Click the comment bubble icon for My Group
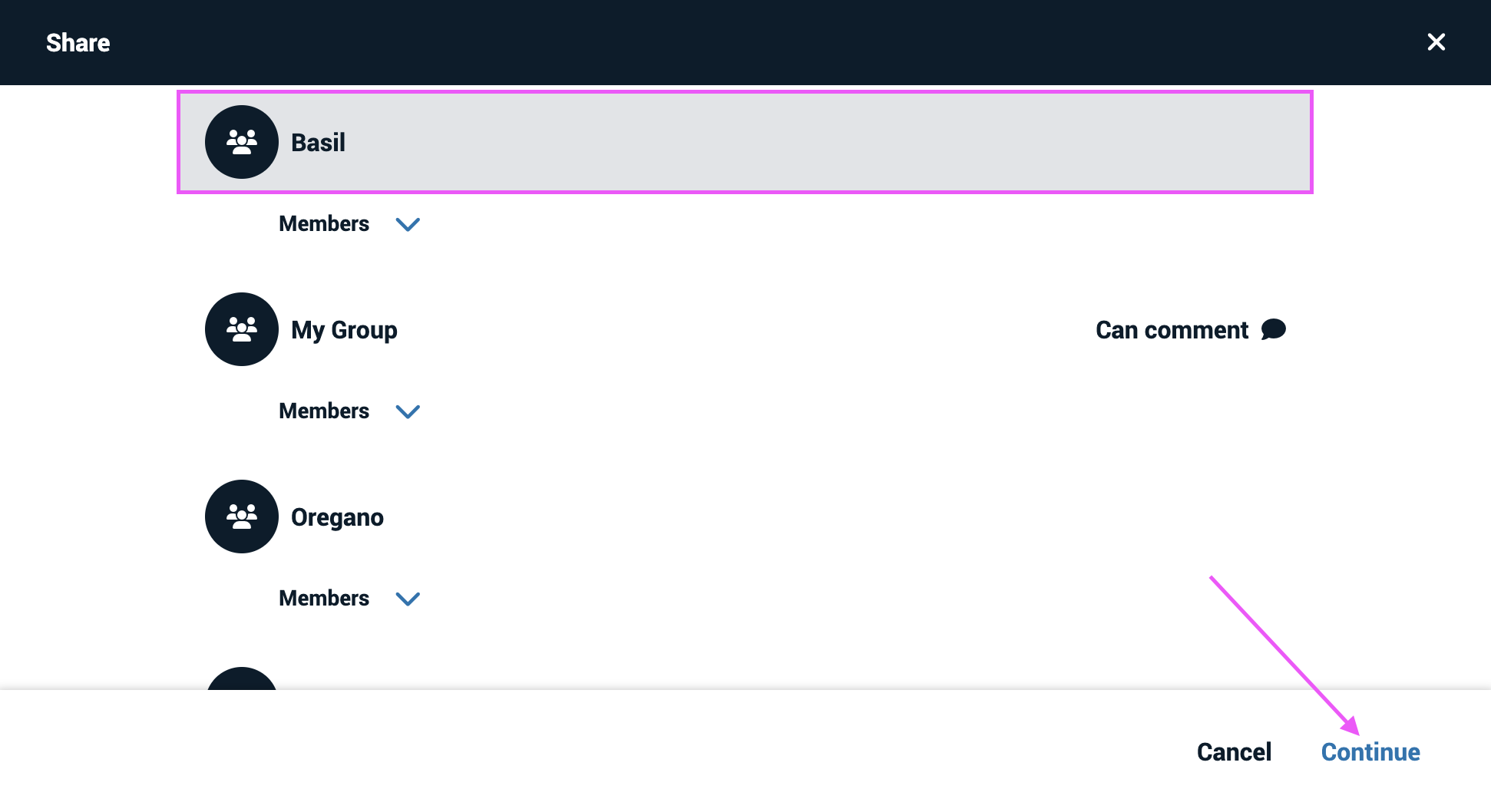1491x812 pixels. (1273, 329)
